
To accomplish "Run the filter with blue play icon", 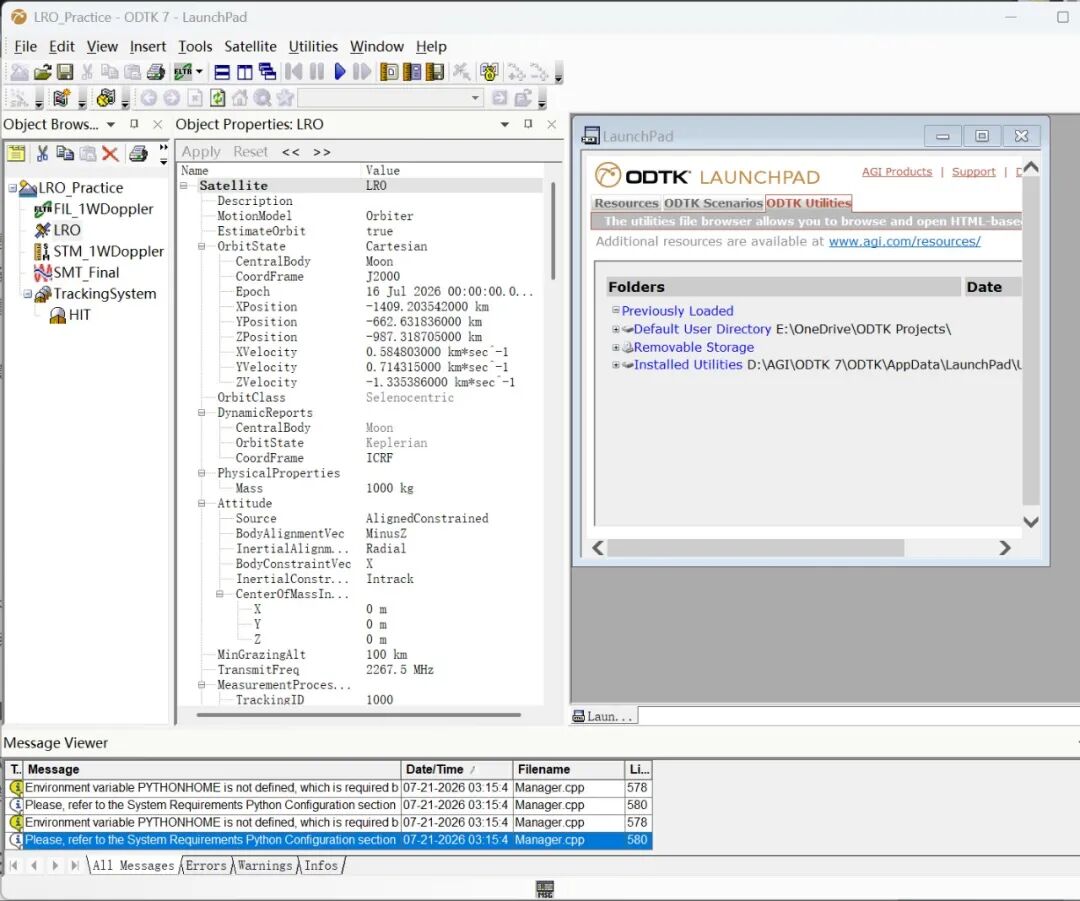I will pyautogui.click(x=340, y=72).
